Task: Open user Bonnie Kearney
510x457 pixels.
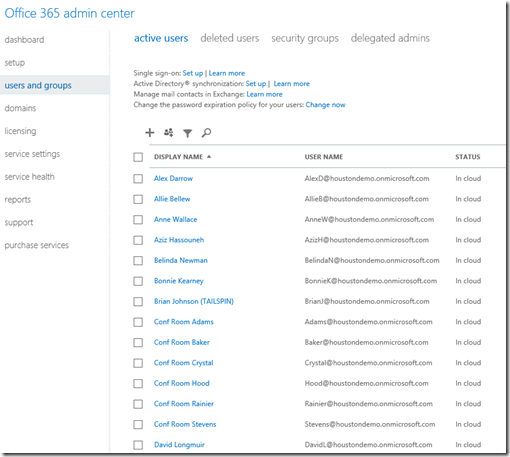Action: click(x=179, y=281)
